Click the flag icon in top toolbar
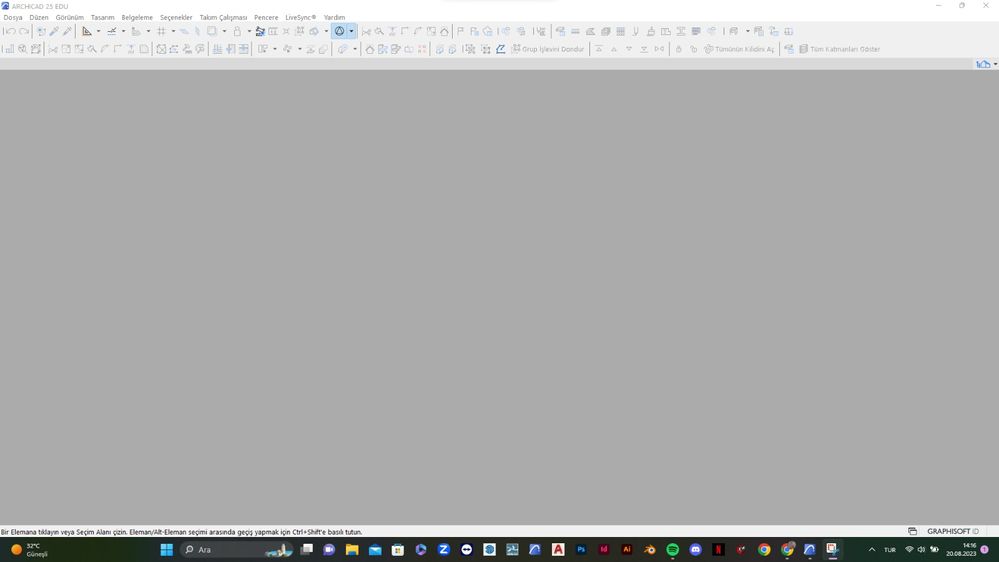Screen dimensions: 999x562 click(460, 31)
